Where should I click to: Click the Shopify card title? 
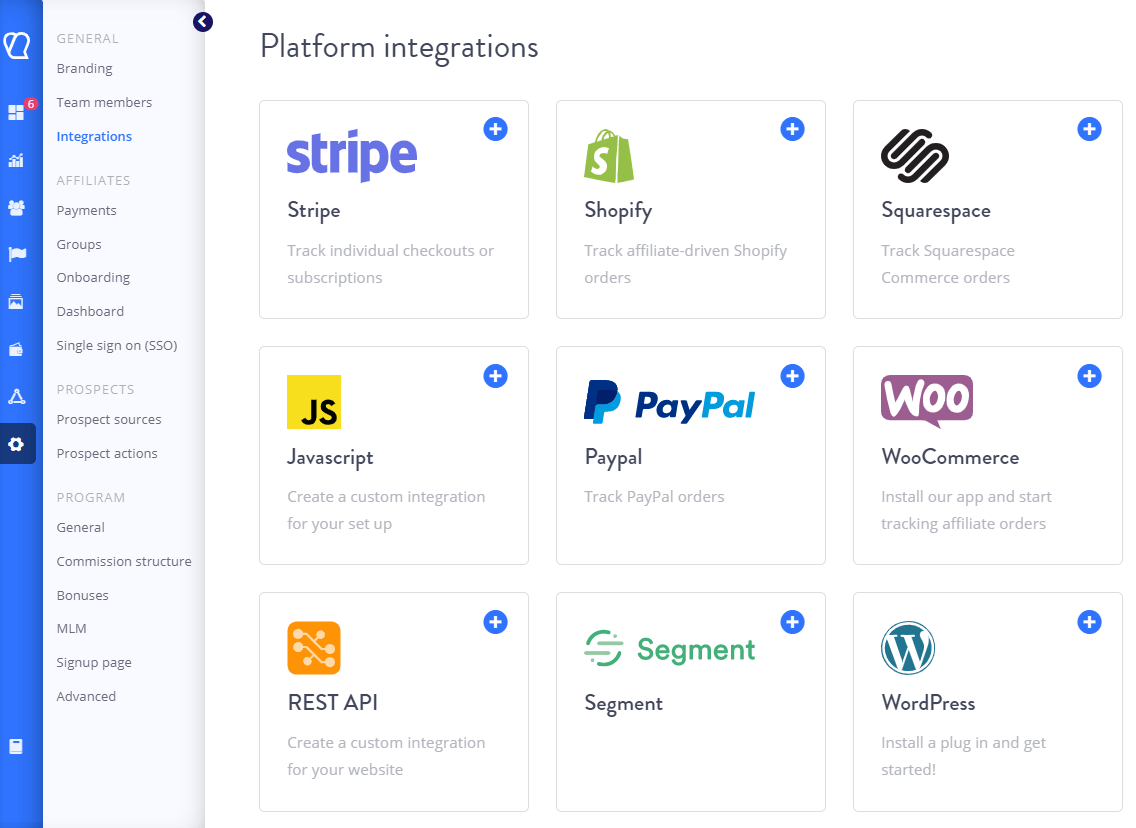click(618, 211)
